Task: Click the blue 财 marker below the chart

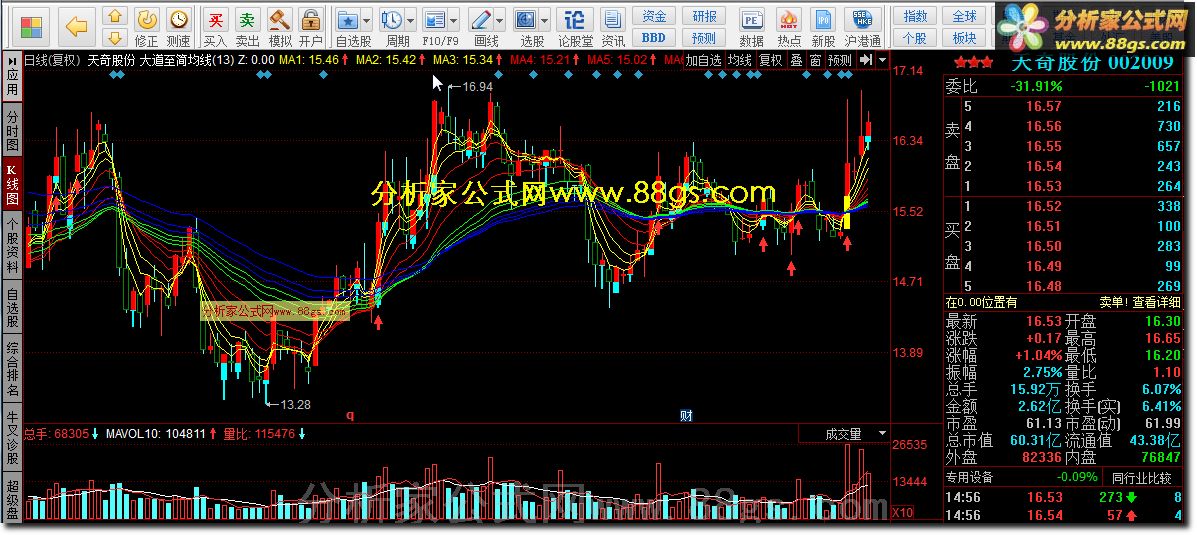Action: [686, 416]
